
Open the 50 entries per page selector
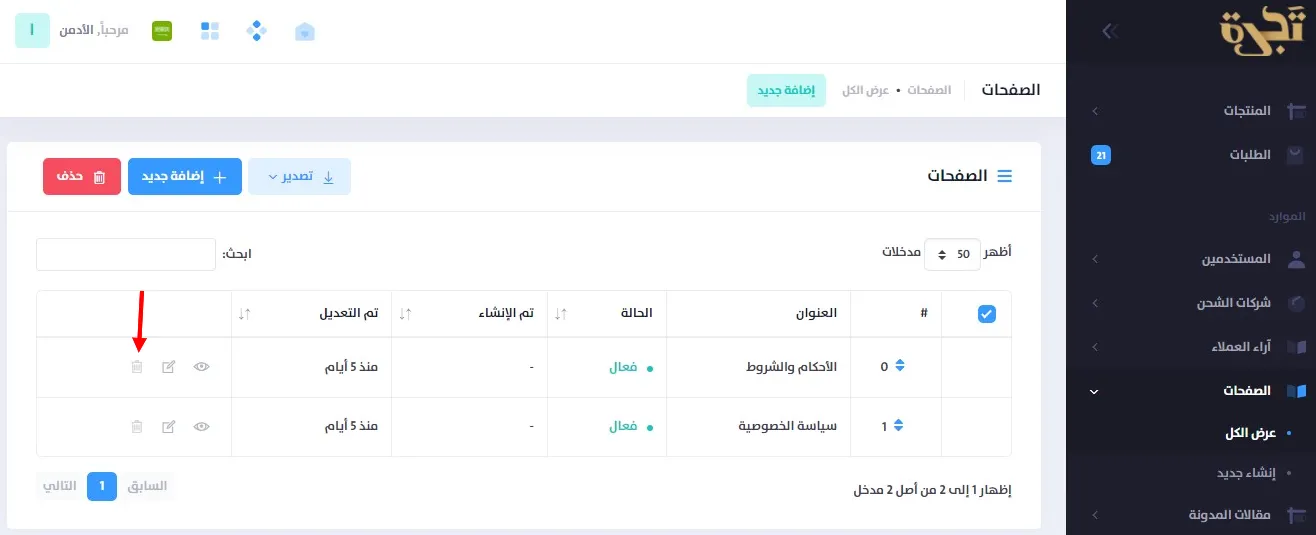click(x=952, y=254)
